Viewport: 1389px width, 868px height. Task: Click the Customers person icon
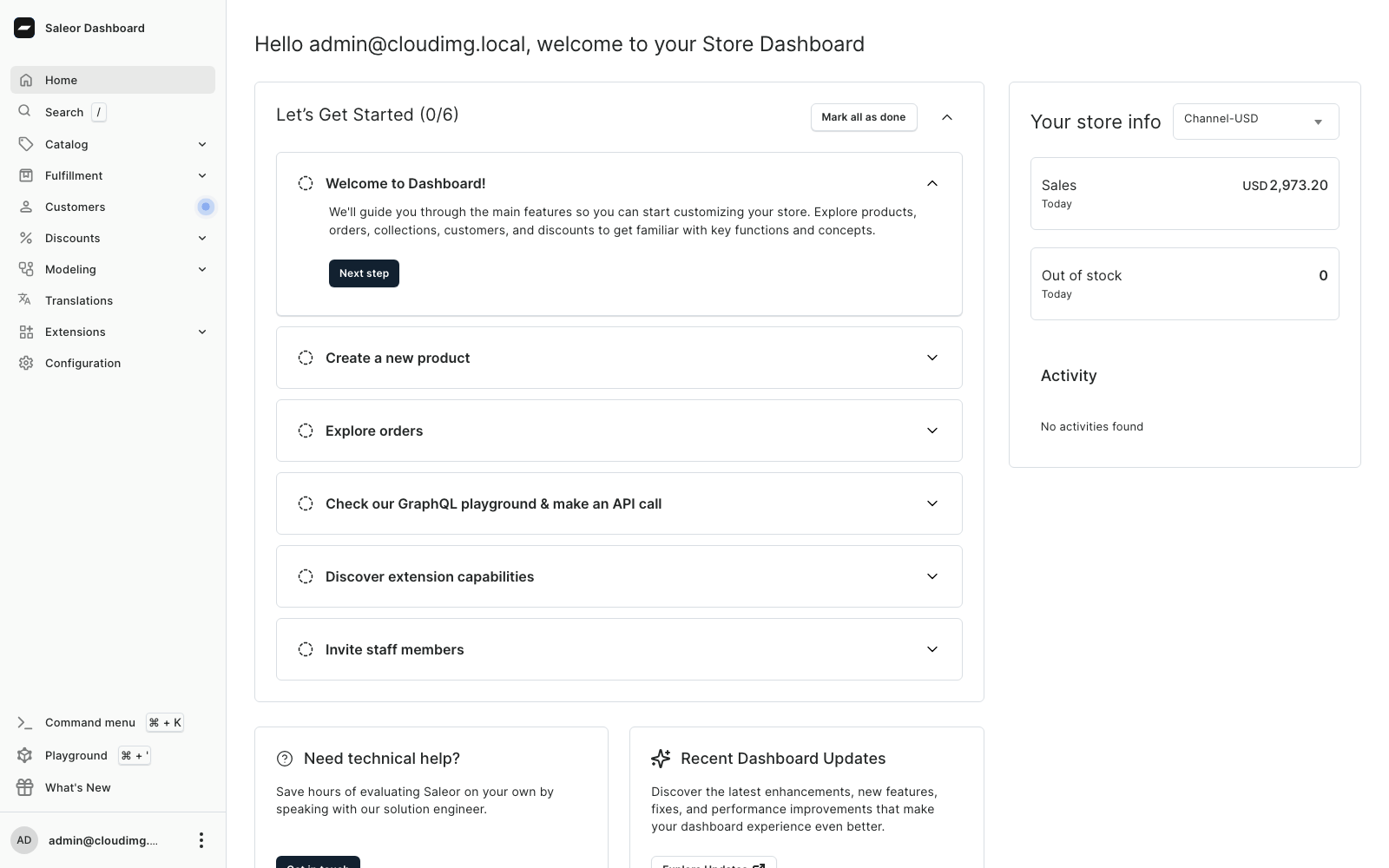click(26, 207)
